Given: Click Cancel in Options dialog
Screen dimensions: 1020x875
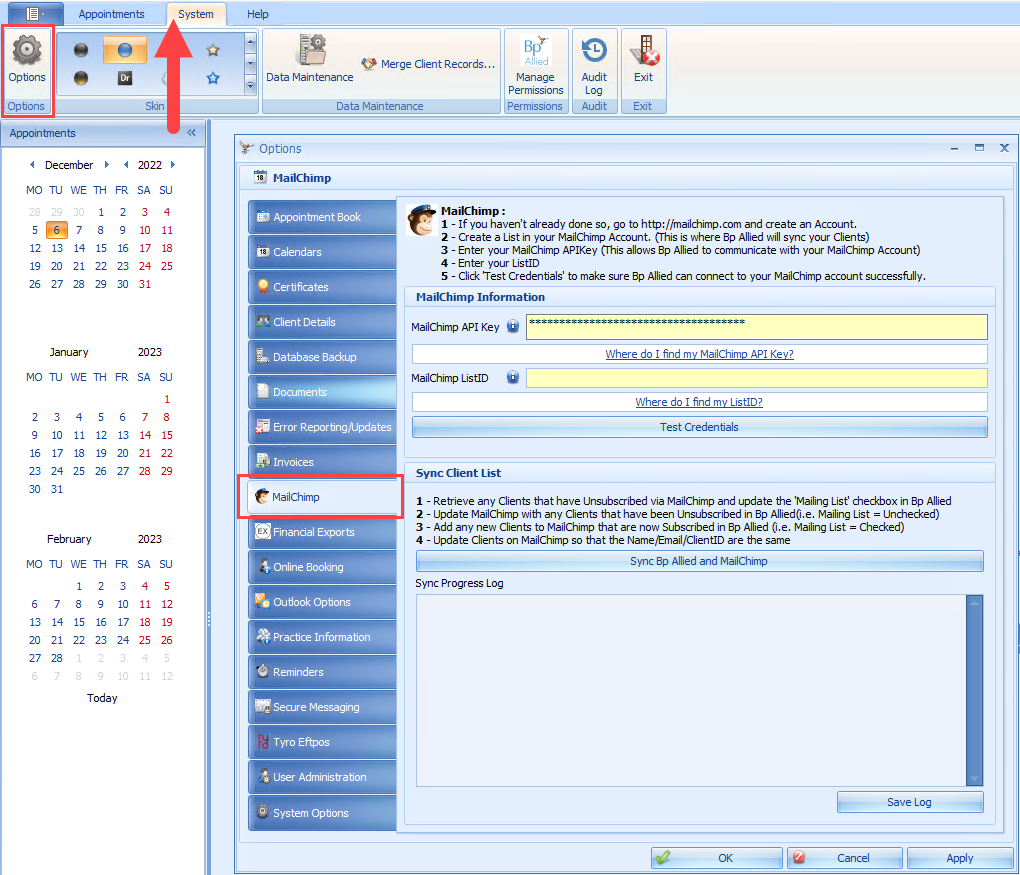Looking at the screenshot, I should click(844, 858).
